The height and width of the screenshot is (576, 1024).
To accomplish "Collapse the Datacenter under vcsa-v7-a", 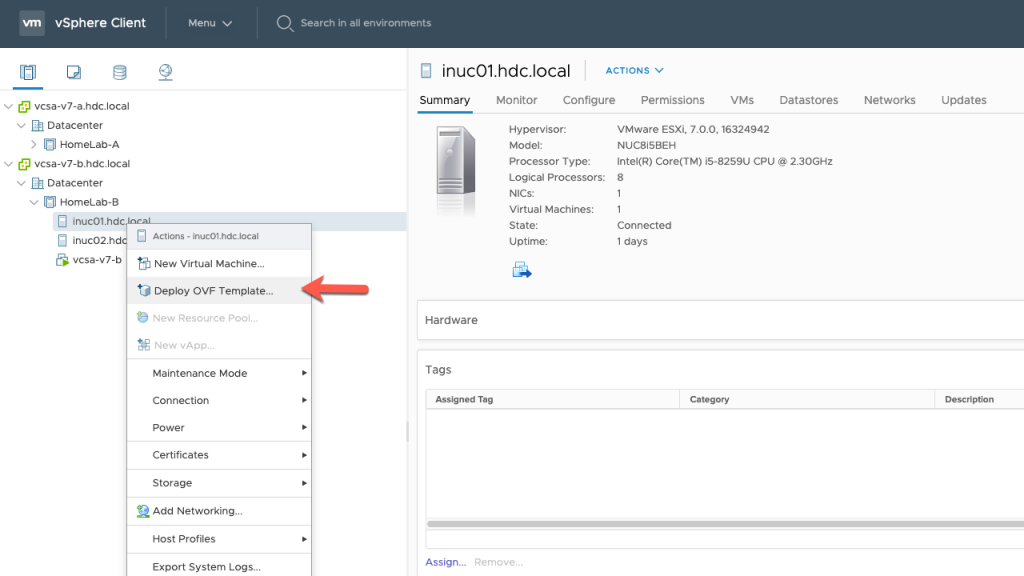I will tap(22, 125).
